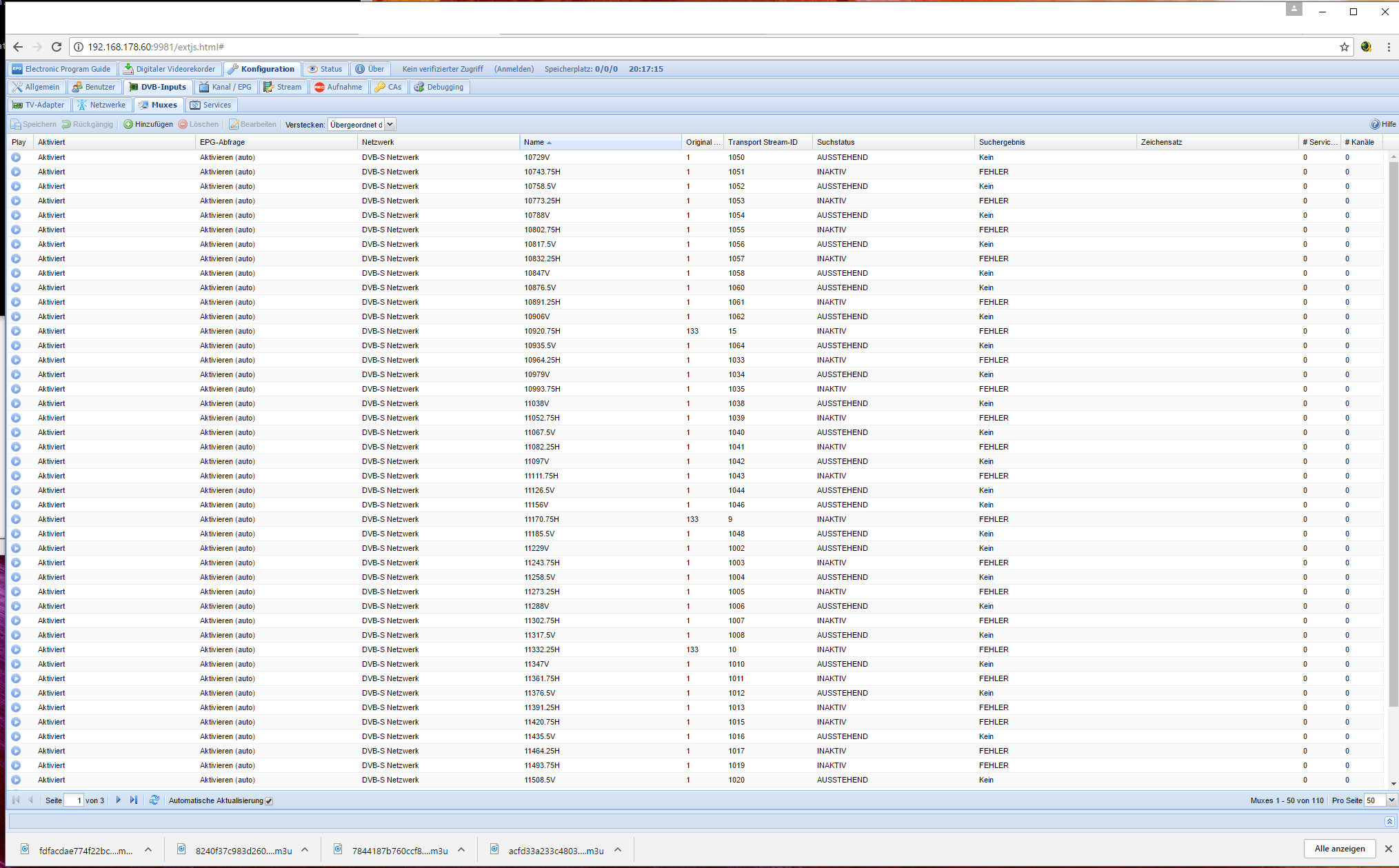Viewport: 1399px width, 868px height.
Task: Open menu for fdfacdae774f22bc download
Action: 148,850
